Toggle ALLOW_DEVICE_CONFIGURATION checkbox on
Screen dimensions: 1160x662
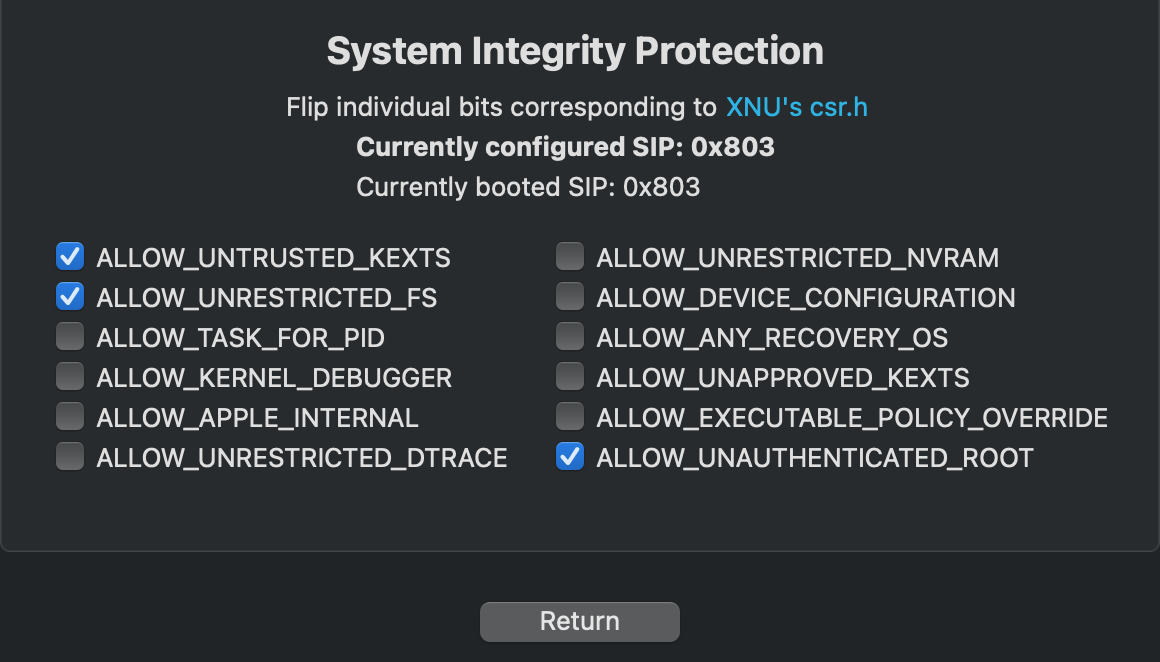coord(570,297)
